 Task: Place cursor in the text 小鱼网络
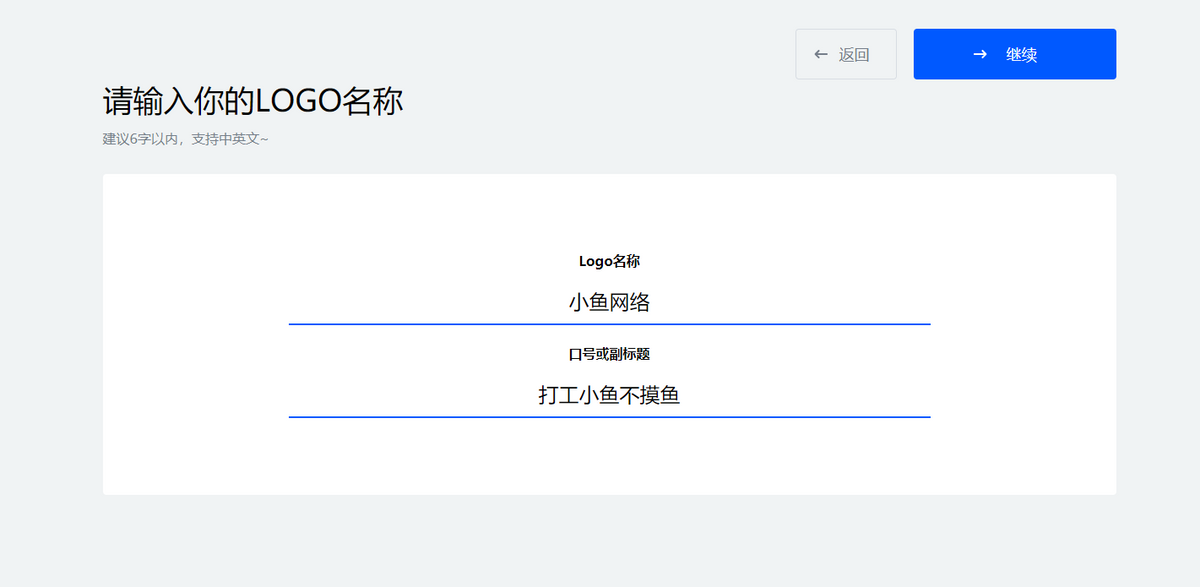pyautogui.click(x=609, y=302)
